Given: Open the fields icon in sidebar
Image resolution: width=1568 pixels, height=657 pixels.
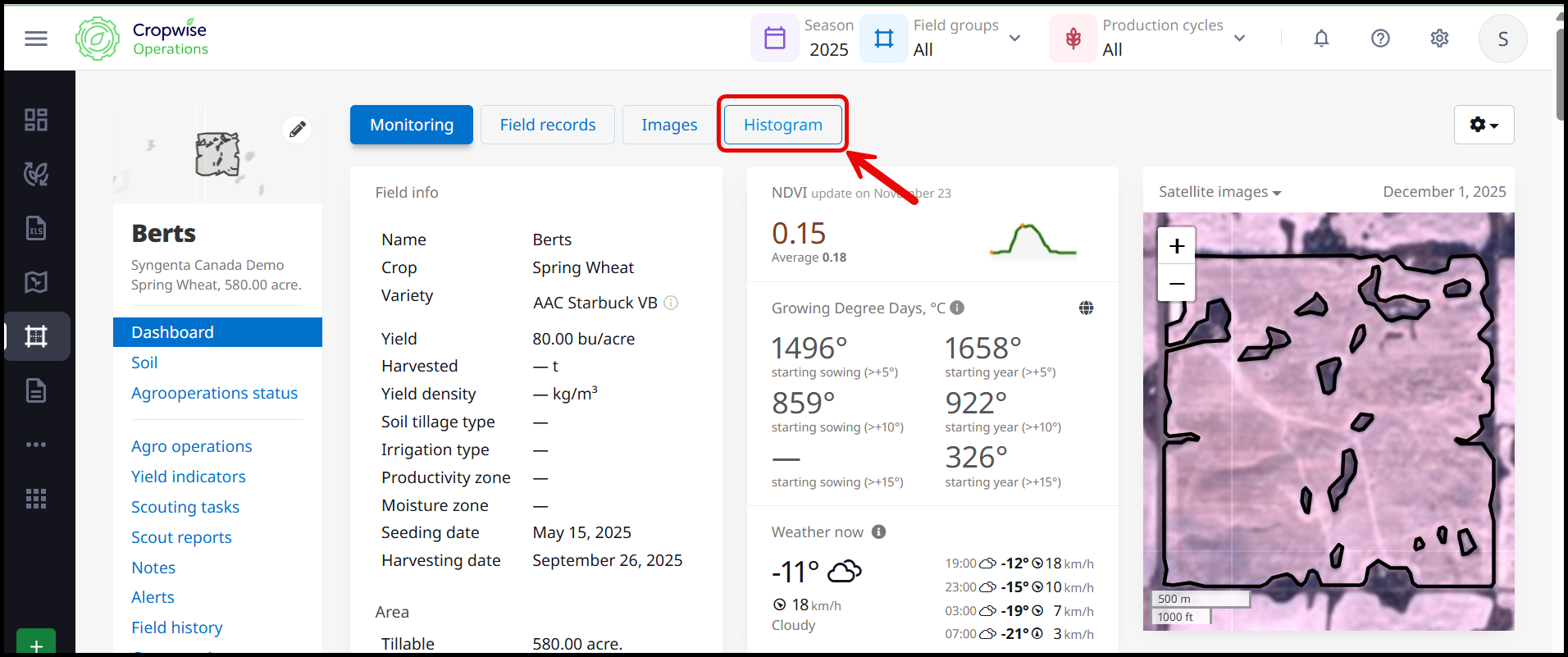Looking at the screenshot, I should (x=36, y=336).
